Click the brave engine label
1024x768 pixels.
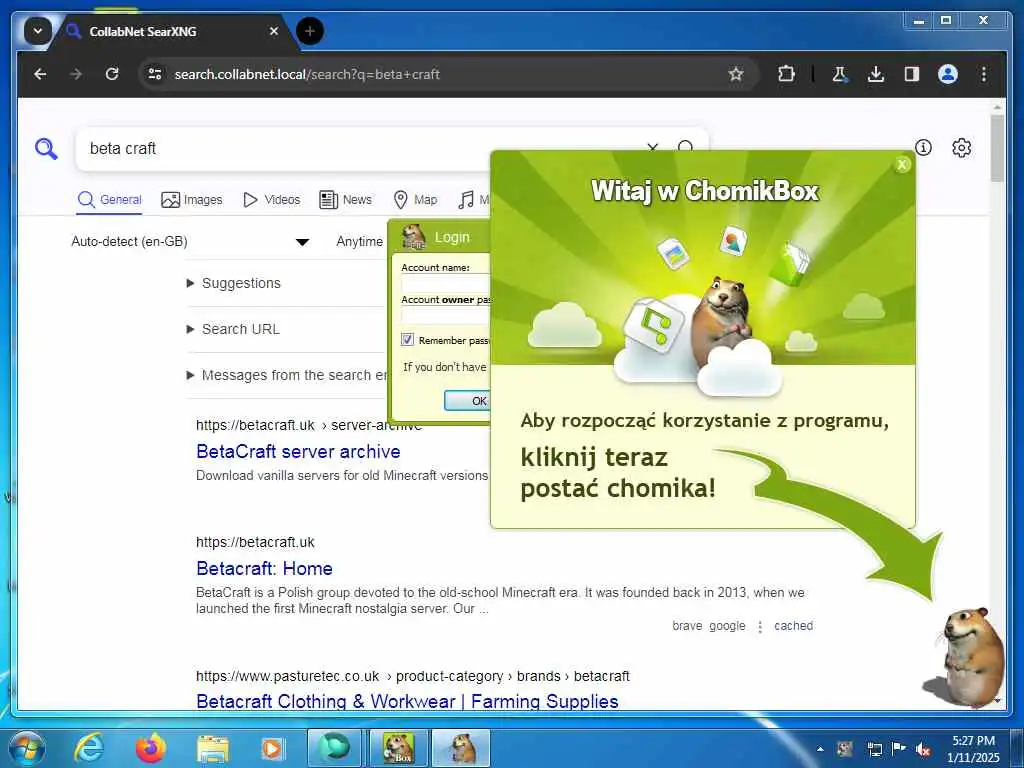[x=687, y=626]
